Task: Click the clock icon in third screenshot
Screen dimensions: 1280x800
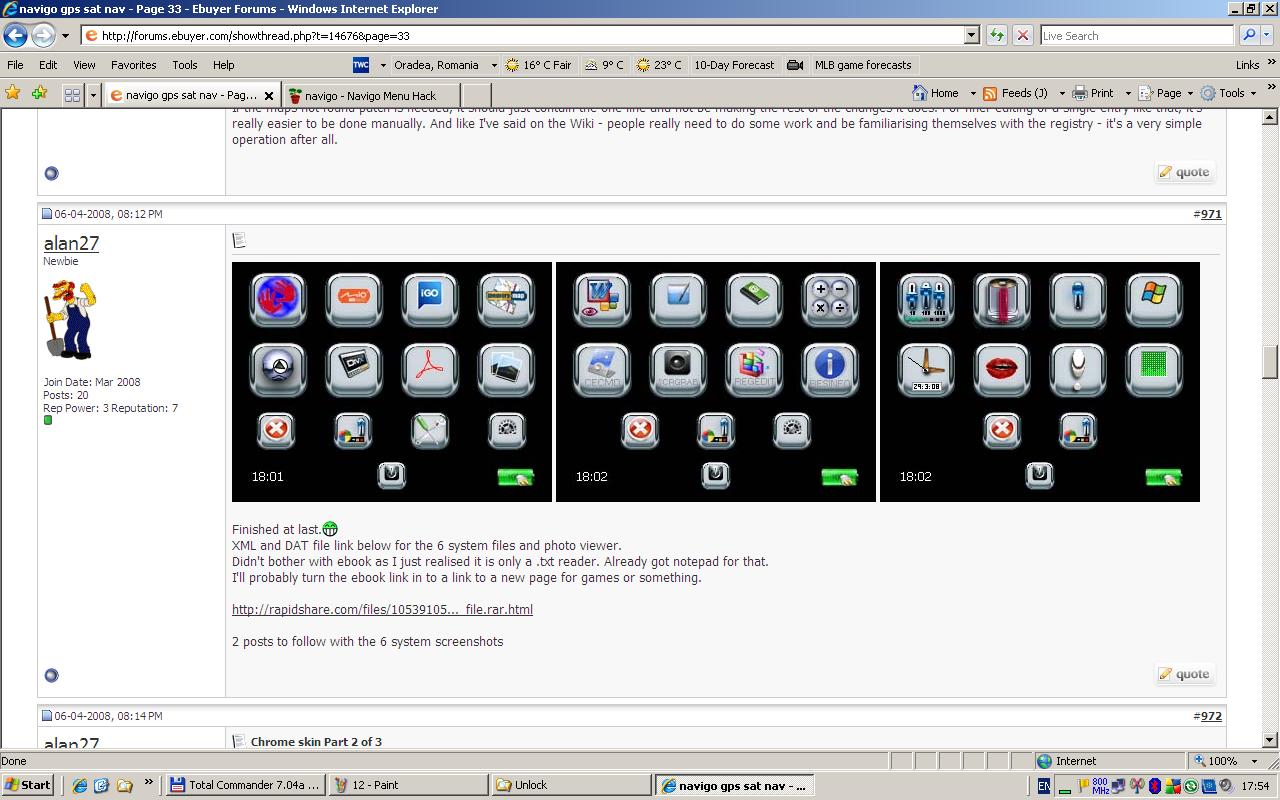Action: [x=926, y=369]
